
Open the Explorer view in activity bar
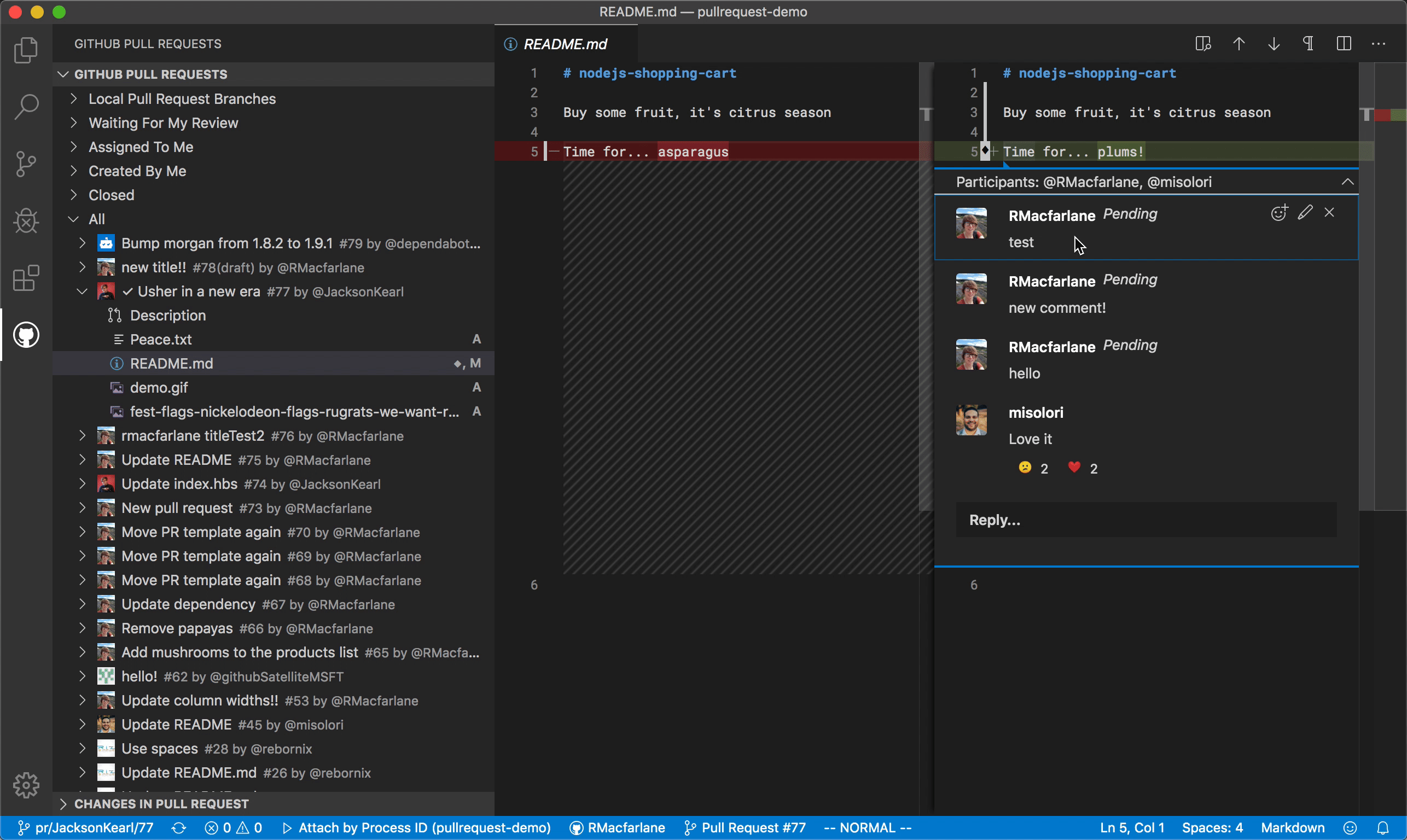26,50
